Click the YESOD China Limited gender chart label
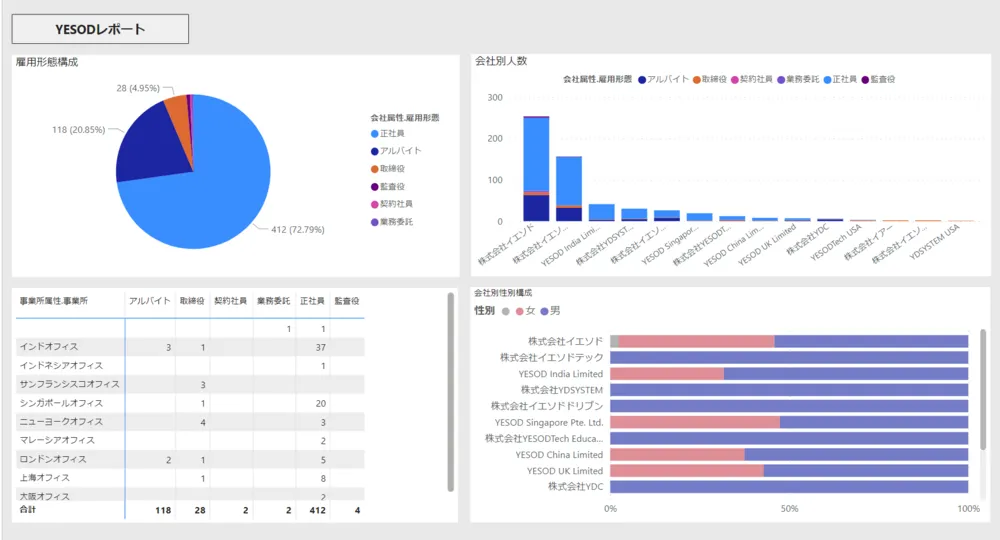 pyautogui.click(x=559, y=455)
